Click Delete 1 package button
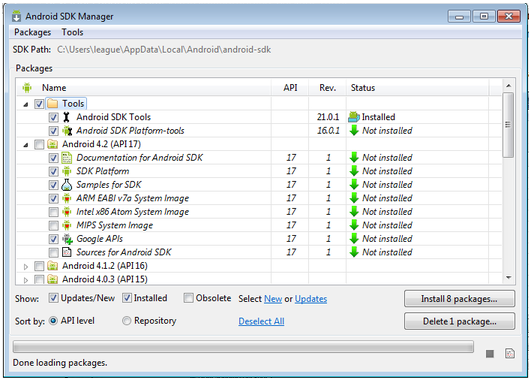The width and height of the screenshot is (531, 380). point(459,321)
